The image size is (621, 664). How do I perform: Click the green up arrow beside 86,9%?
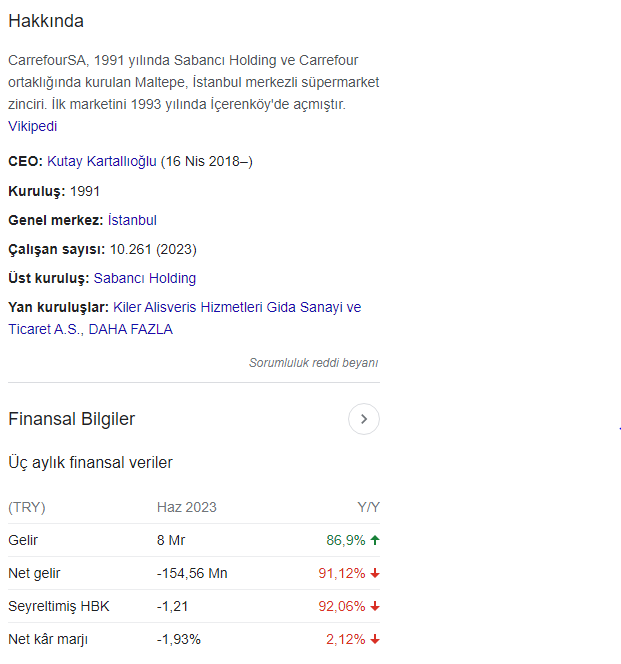click(x=374, y=540)
